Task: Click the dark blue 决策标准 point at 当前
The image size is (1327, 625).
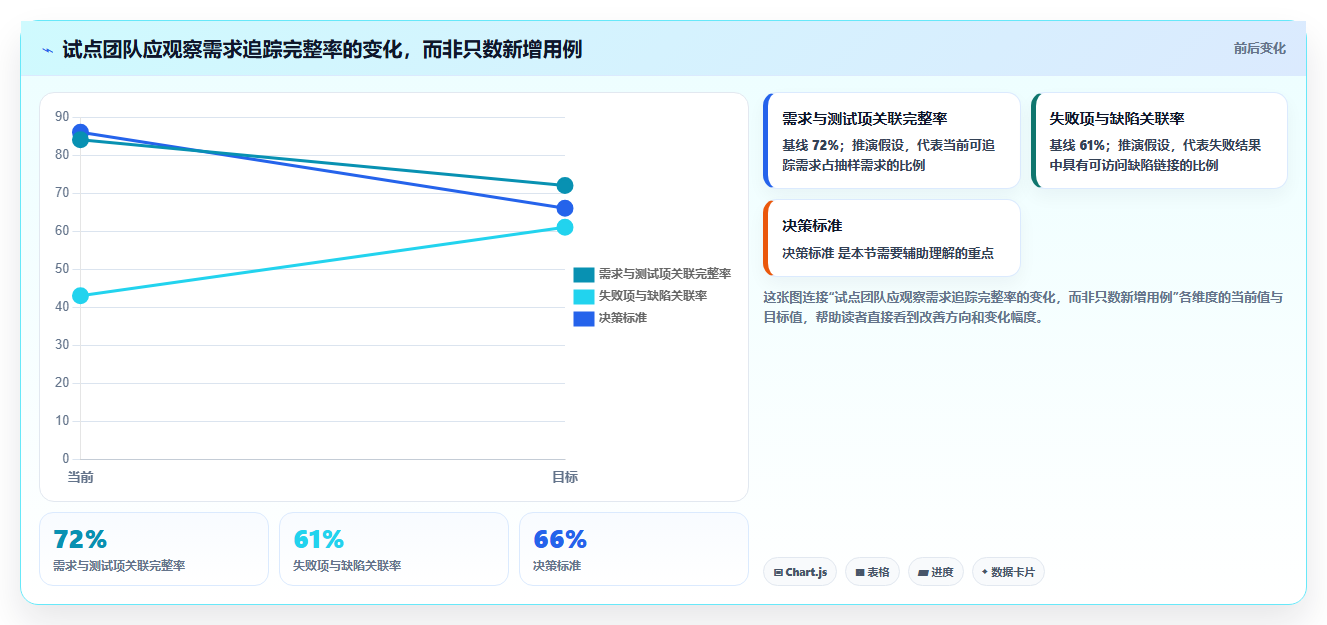Action: tap(80, 131)
